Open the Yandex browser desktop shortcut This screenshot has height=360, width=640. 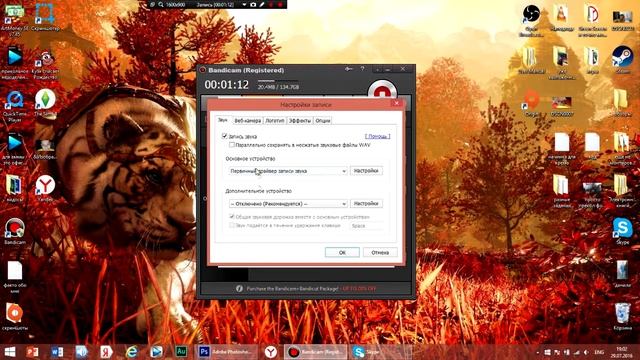(45, 189)
